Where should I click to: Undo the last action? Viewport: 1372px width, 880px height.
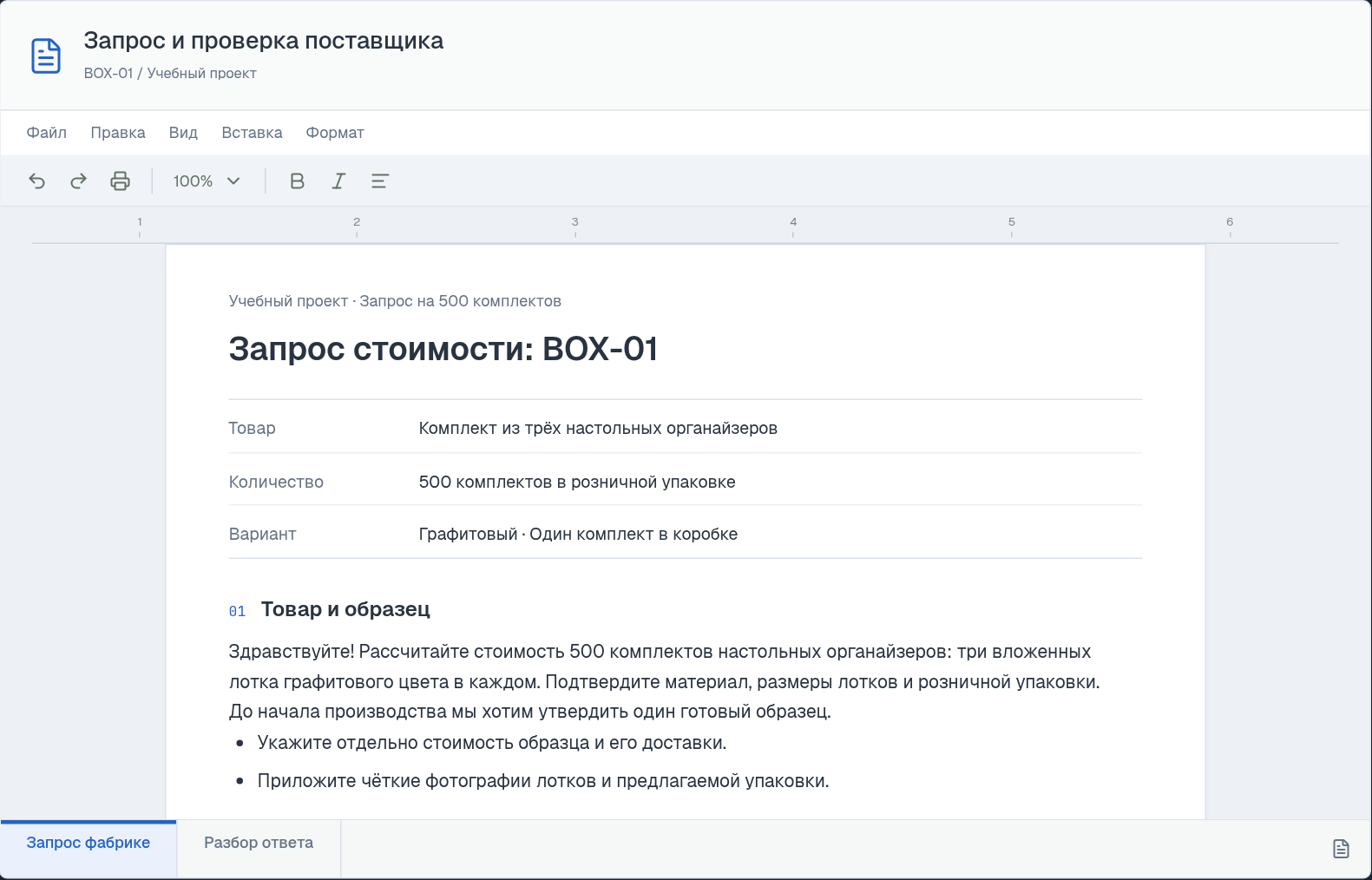(37, 181)
